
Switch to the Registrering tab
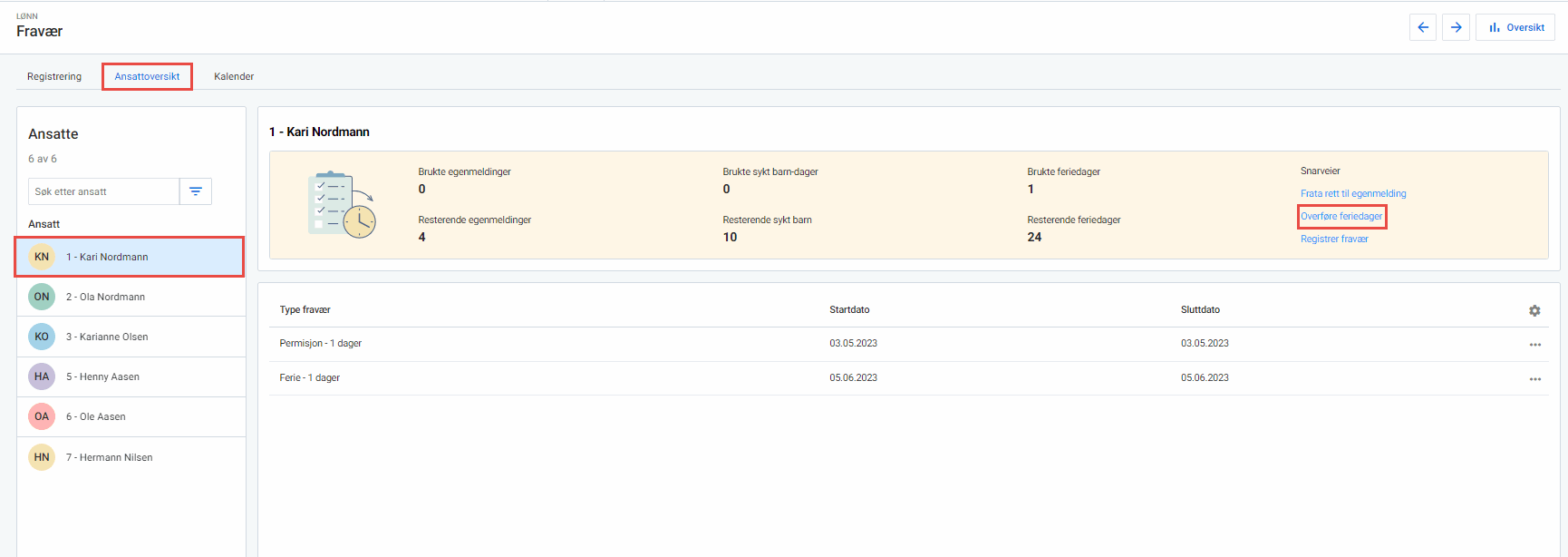pyautogui.click(x=54, y=76)
